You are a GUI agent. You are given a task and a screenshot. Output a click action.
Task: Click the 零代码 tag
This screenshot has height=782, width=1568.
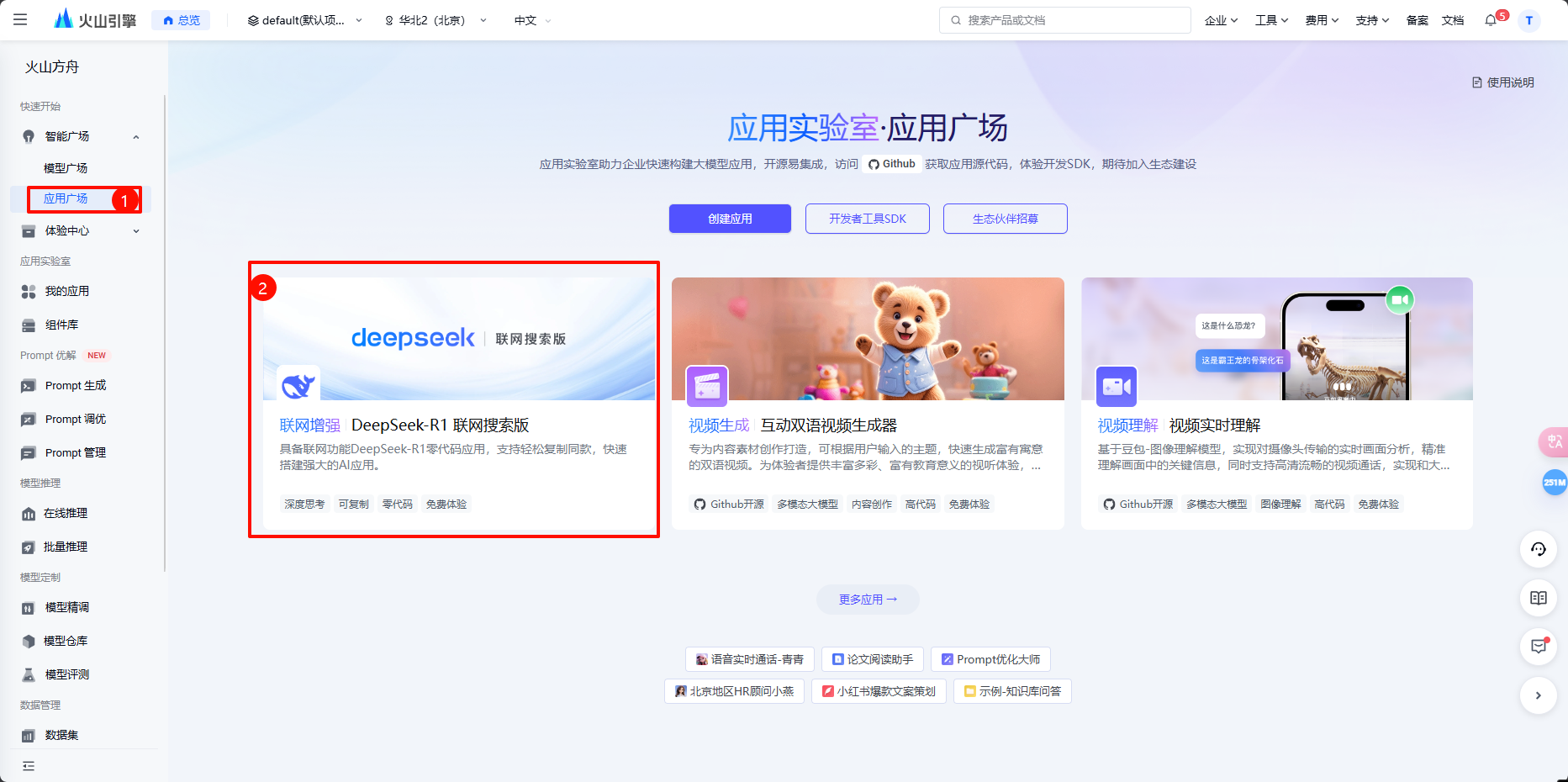(x=398, y=505)
